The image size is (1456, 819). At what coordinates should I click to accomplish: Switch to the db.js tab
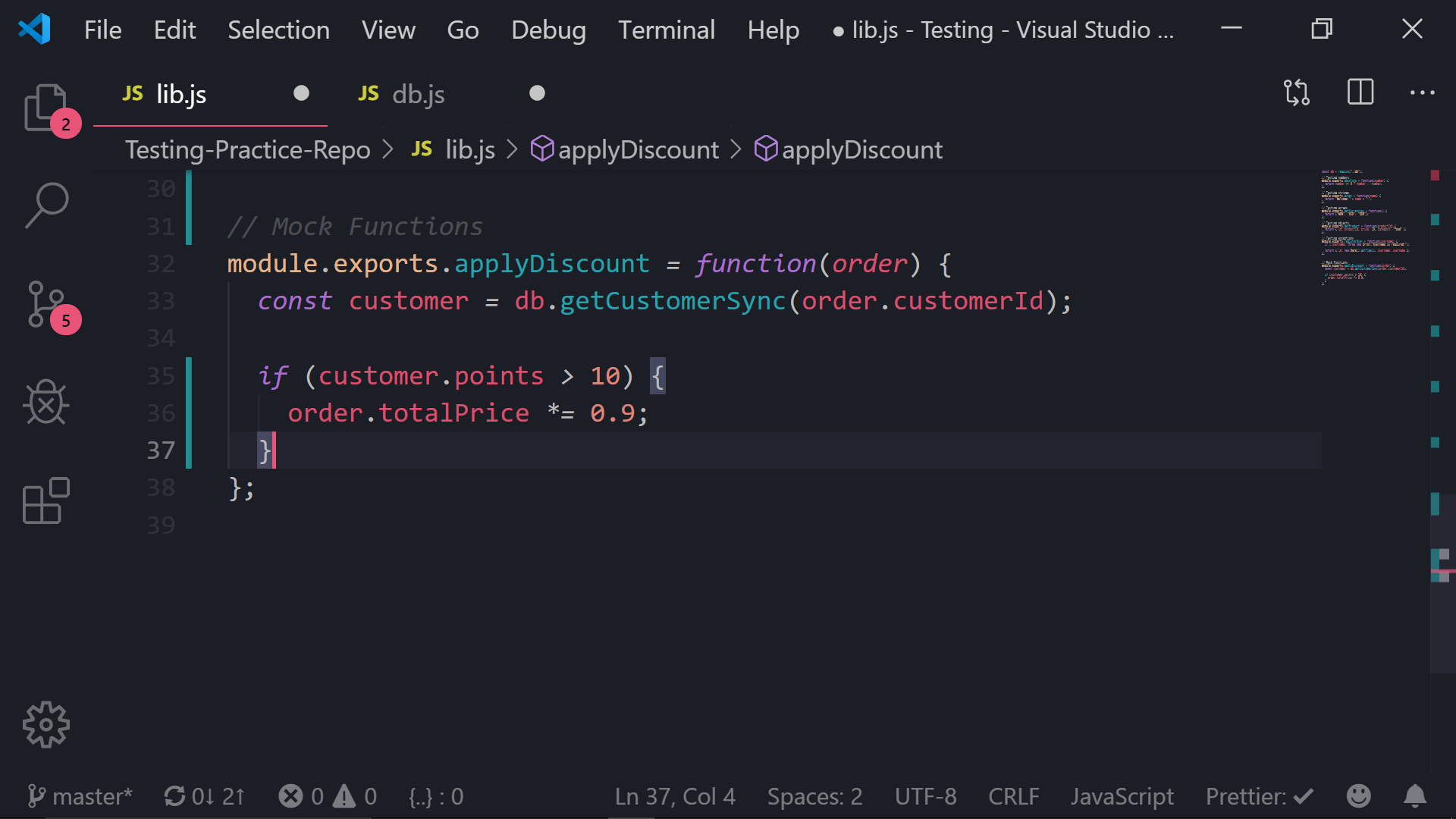(418, 94)
